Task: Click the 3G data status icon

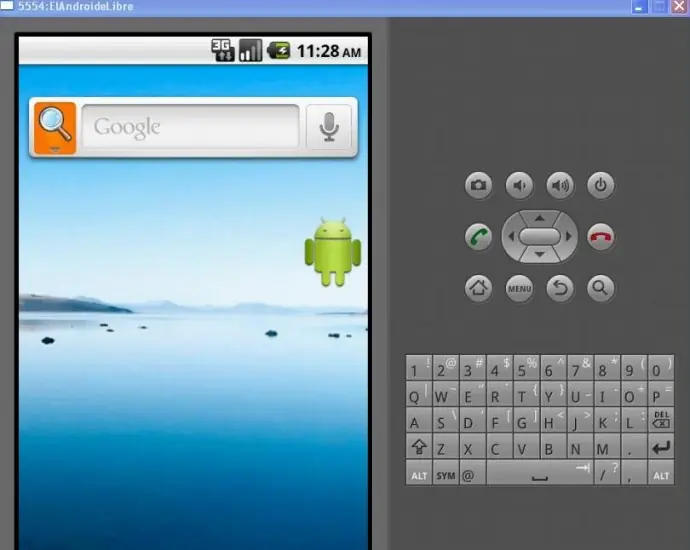Action: point(223,51)
